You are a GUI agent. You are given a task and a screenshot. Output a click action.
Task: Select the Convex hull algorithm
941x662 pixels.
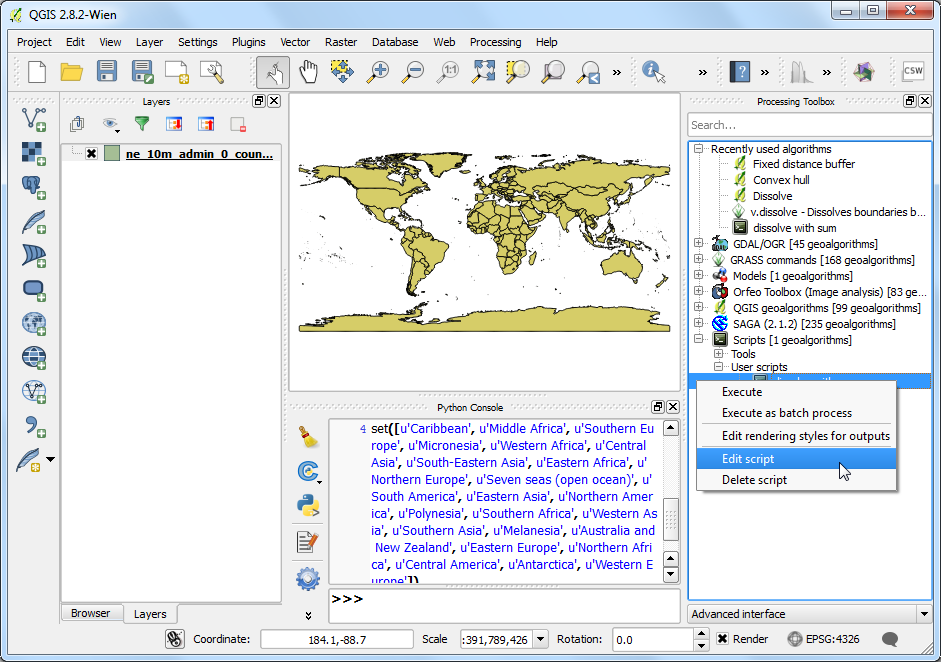pyautogui.click(x=781, y=180)
